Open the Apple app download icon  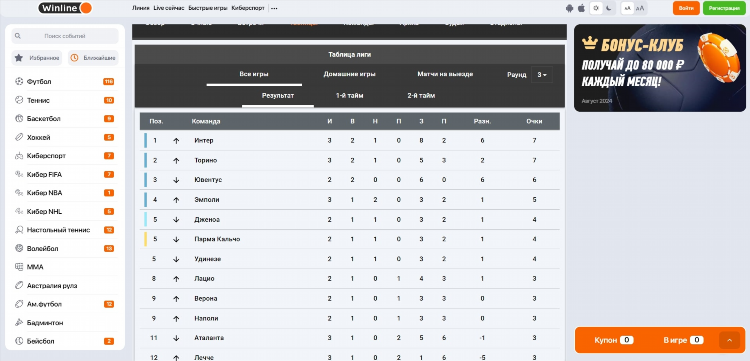[581, 8]
